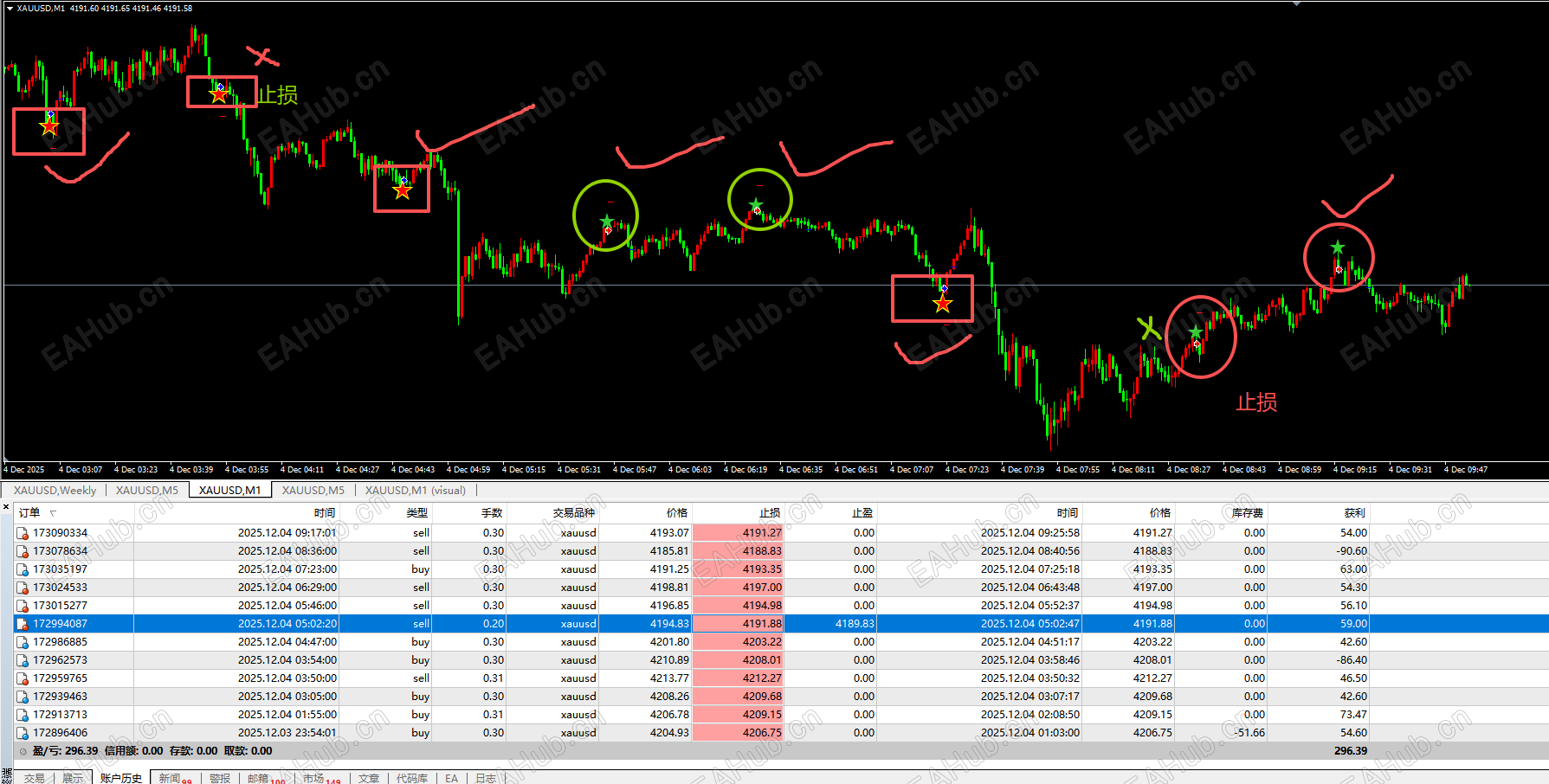Image resolution: width=1549 pixels, height=784 pixels.
Task: Click the 盈/亏: 296.39 summary text
Action: tap(65, 751)
